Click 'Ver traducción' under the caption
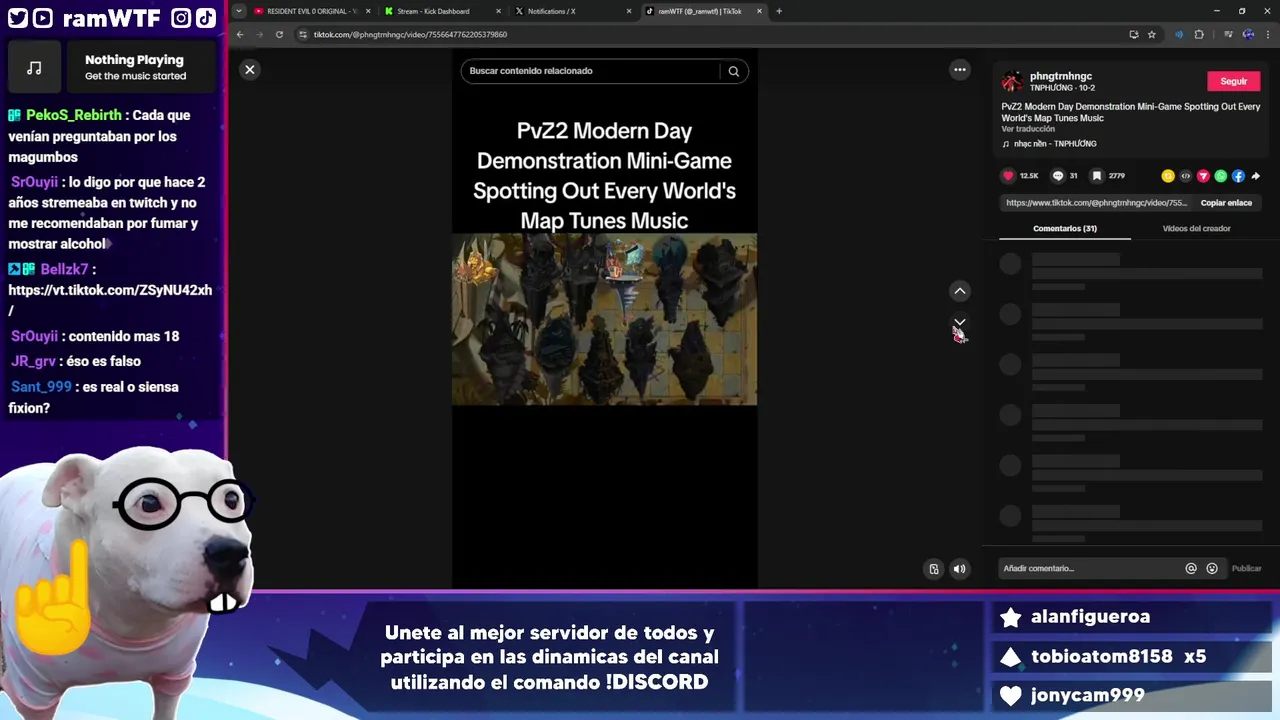The width and height of the screenshot is (1280, 720). coord(1028,129)
